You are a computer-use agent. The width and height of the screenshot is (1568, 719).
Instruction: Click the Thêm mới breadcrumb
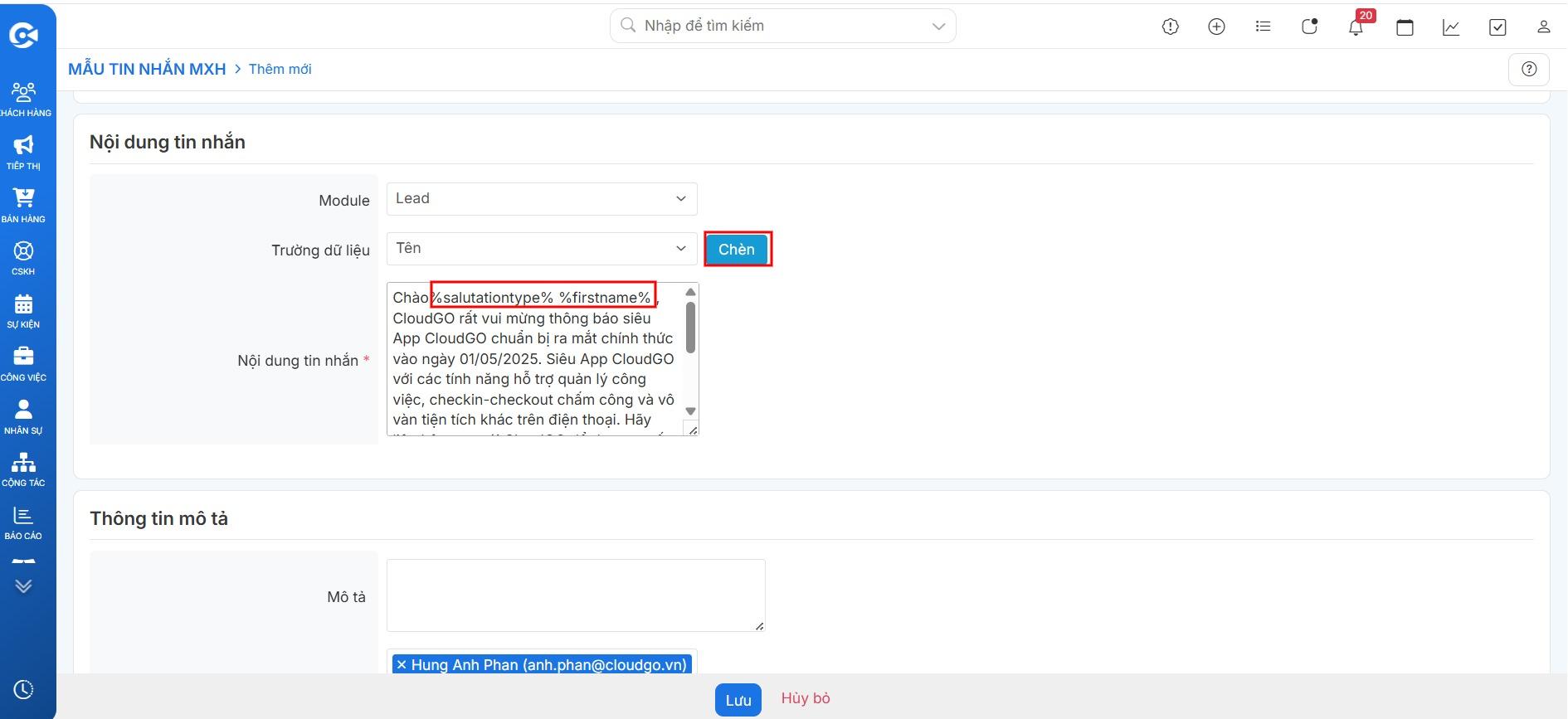click(x=280, y=69)
